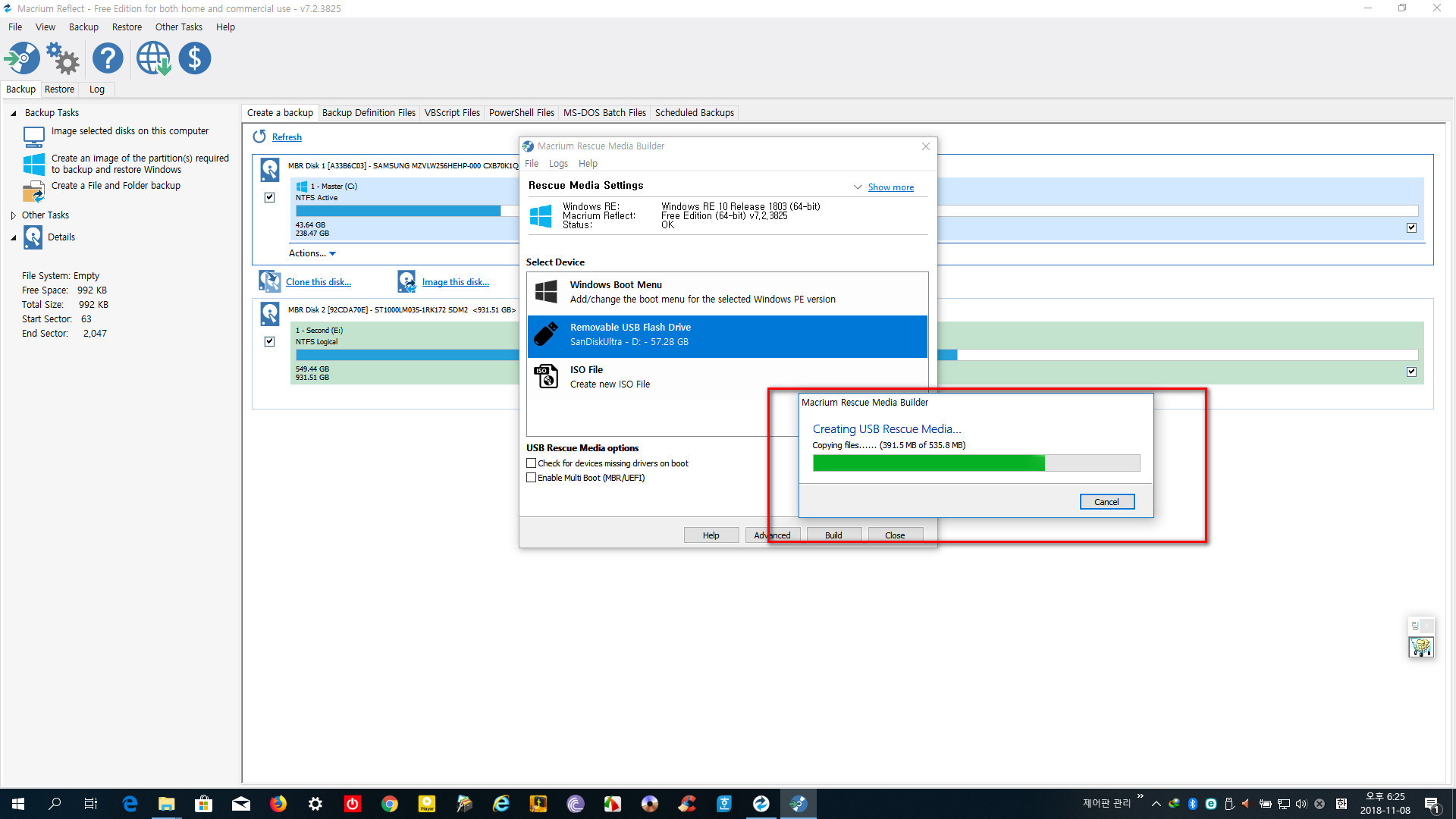The height and width of the screenshot is (819, 1456).
Task: Toggle the Master (C:) partition checkbox
Action: [x=1411, y=227]
